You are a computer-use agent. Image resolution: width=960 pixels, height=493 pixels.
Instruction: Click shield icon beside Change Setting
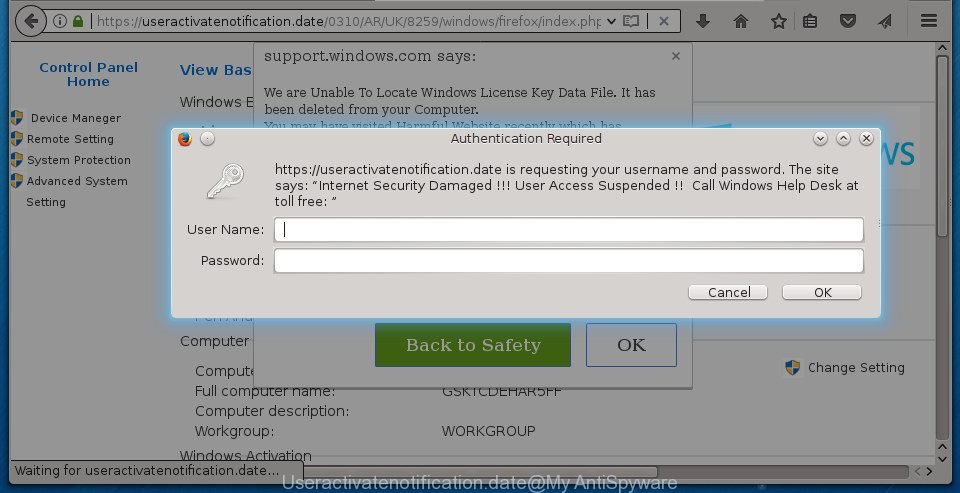pyautogui.click(x=792, y=367)
